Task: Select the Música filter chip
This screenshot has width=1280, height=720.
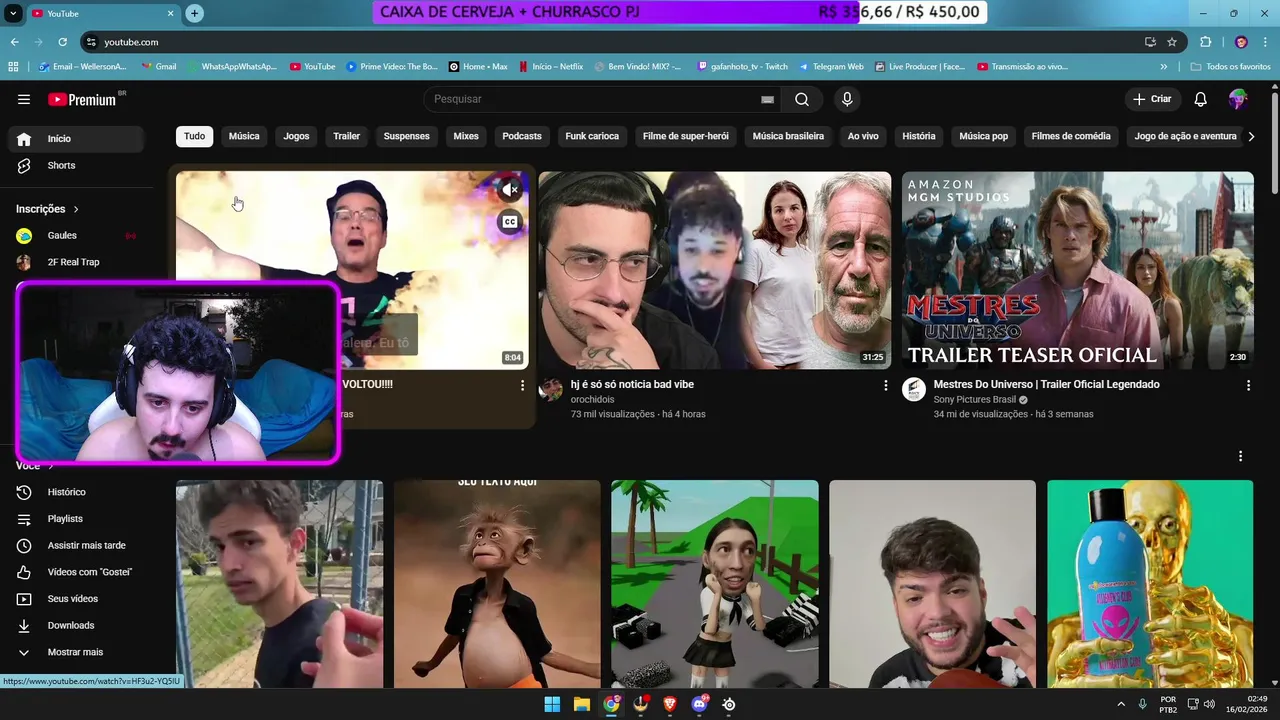Action: point(244,136)
